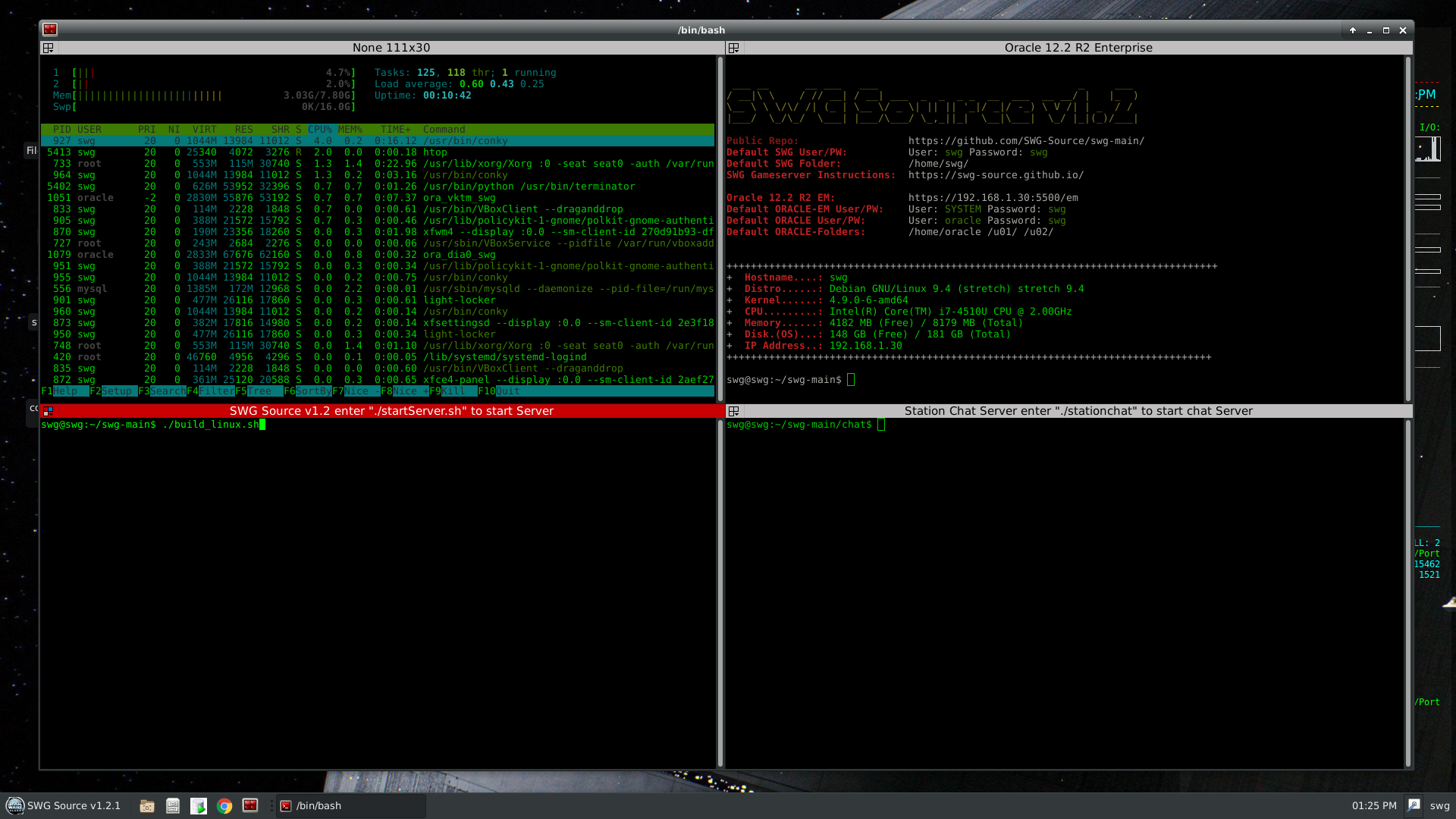Select the systemd-logind process row
This screenshot has height=819, width=1456.
(378, 357)
